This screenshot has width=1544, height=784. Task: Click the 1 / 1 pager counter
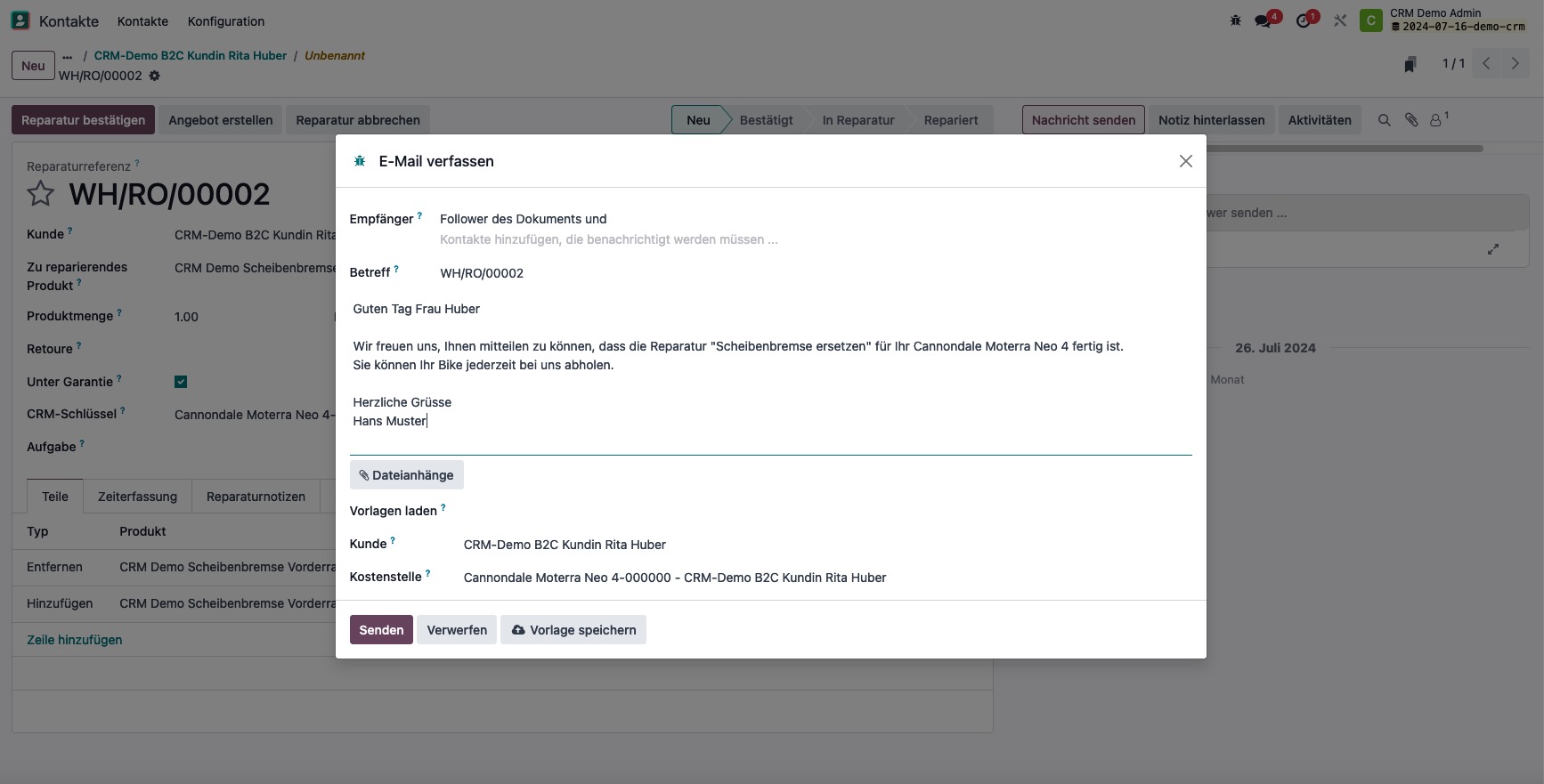click(x=1453, y=63)
